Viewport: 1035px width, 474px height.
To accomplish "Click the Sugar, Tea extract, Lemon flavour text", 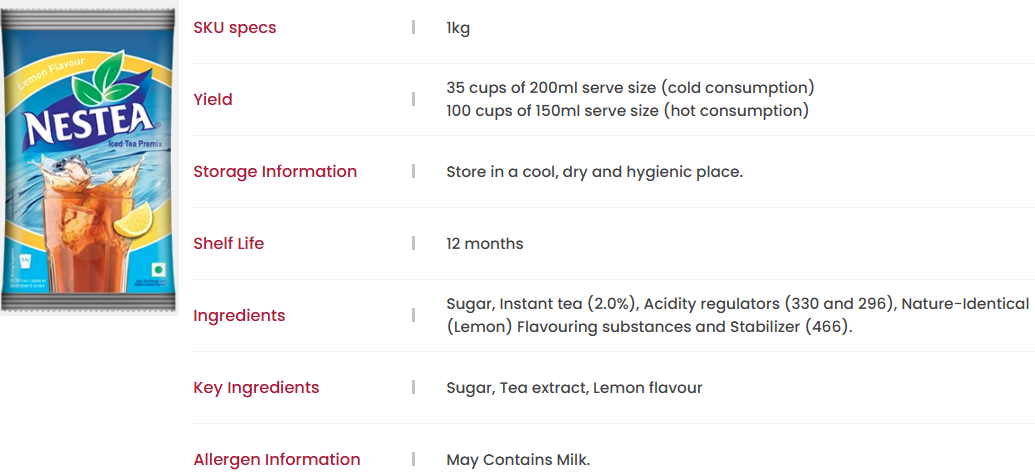I will coord(574,388).
